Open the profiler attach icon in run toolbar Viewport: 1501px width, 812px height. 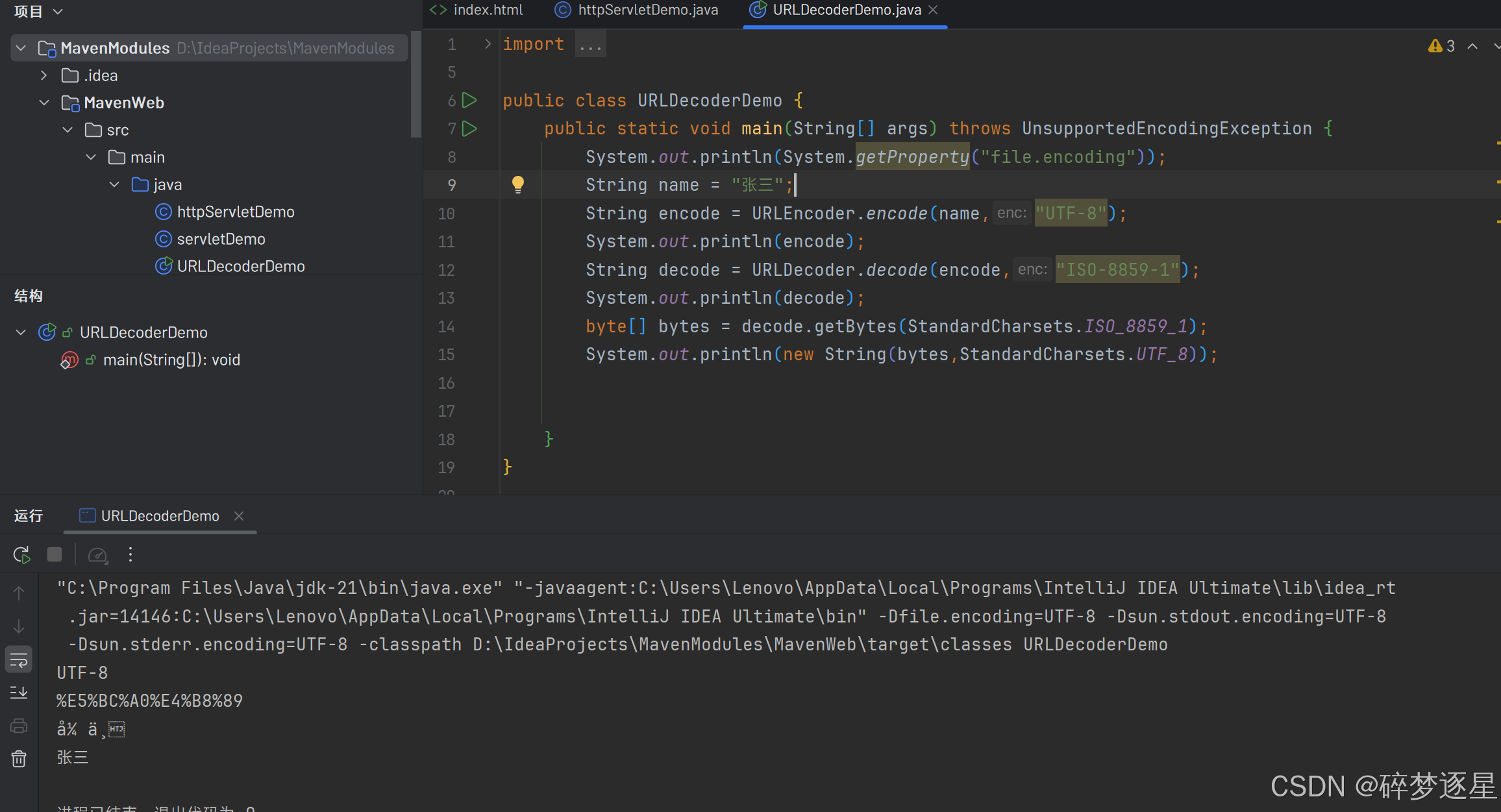(x=97, y=554)
